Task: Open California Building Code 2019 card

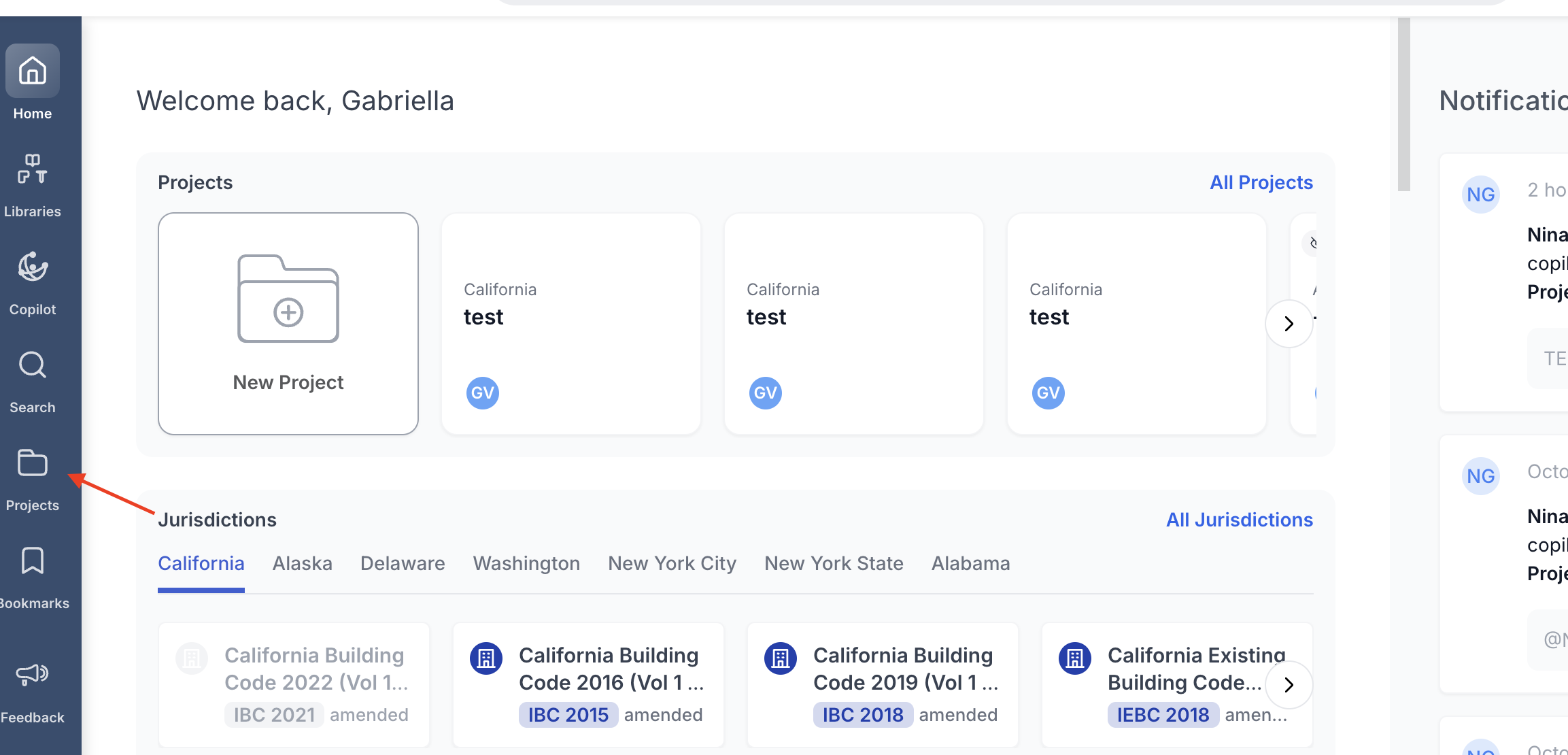Action: coord(904,669)
